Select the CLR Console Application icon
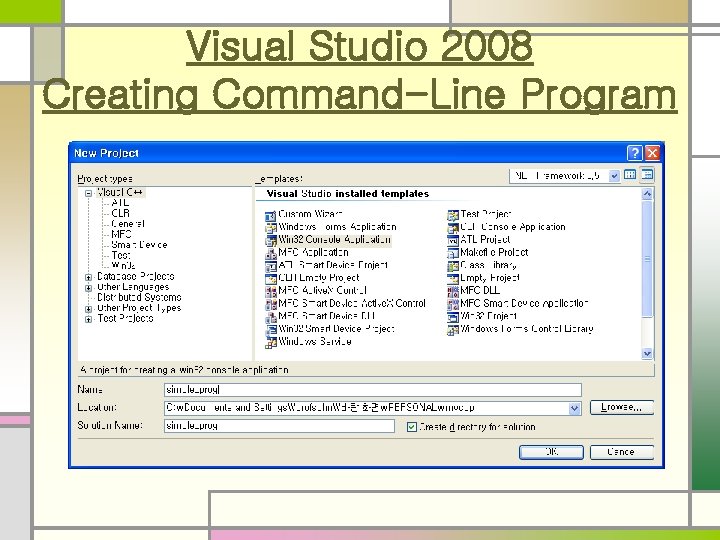 pyautogui.click(x=453, y=228)
